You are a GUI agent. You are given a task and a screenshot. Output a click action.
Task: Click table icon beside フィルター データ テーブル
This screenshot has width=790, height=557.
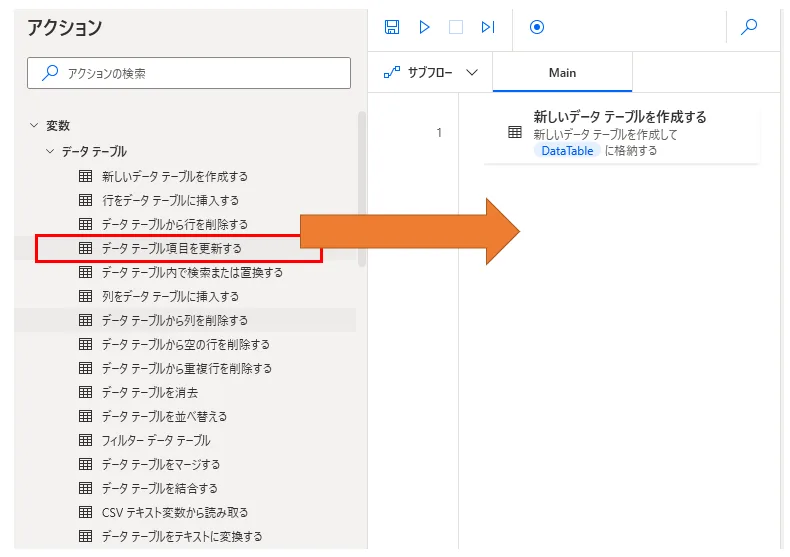85,440
